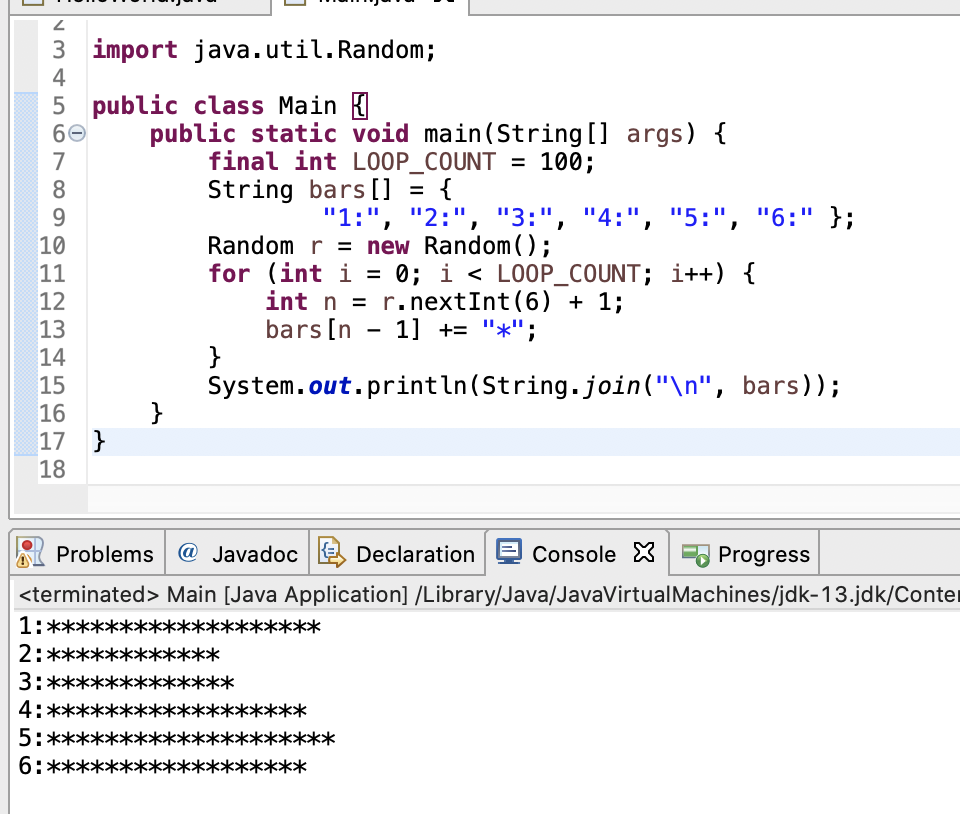Image resolution: width=960 pixels, height=814 pixels.
Task: Click the public class Main declaration
Action: point(230,106)
